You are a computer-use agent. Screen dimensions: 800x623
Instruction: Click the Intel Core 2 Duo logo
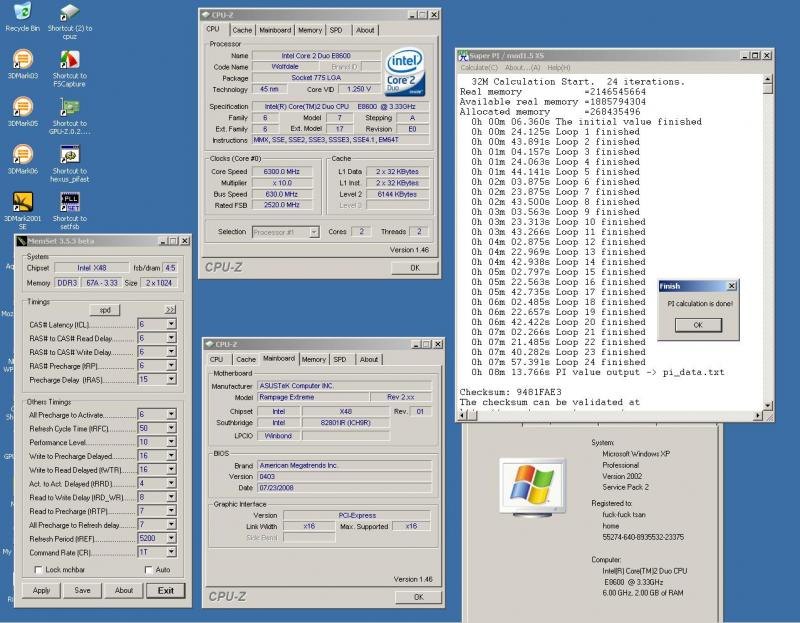[405, 71]
